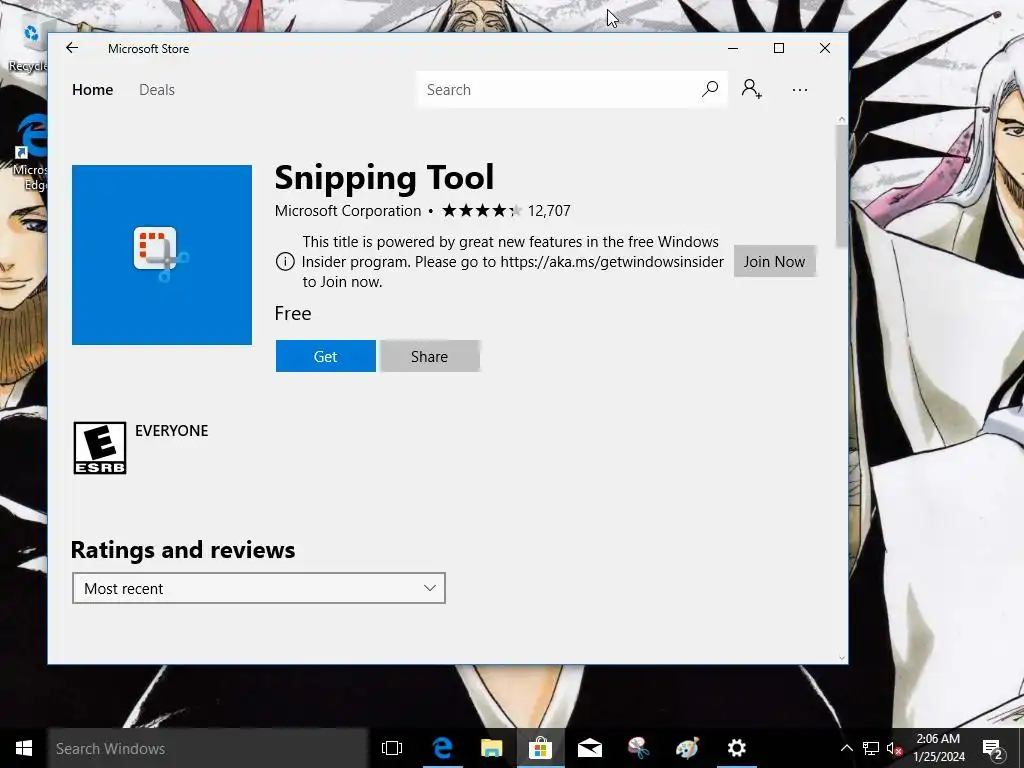Screen dimensions: 1024x768
Task: Click the information circle icon
Action: [x=285, y=262]
